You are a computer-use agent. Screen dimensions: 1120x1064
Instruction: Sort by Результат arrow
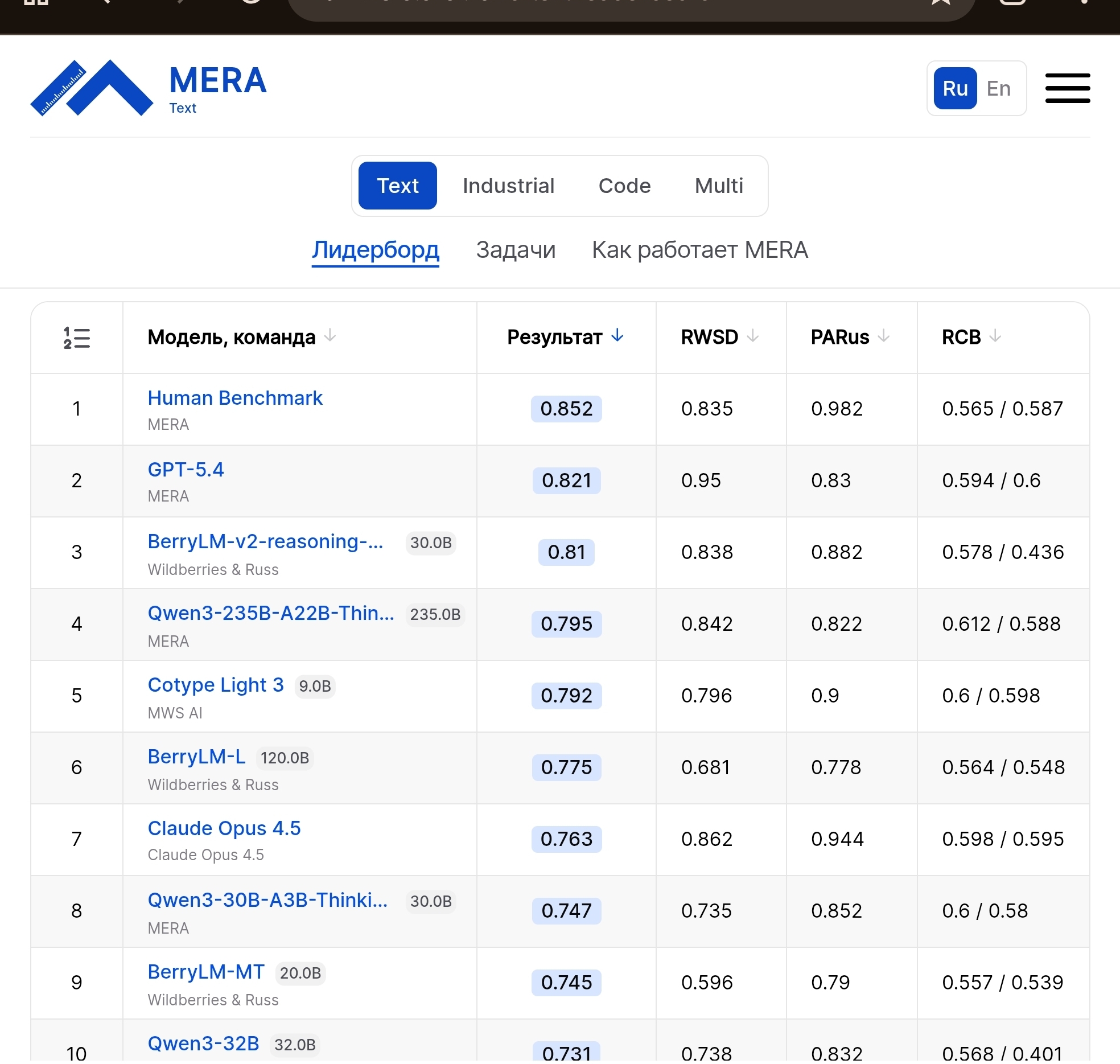[x=617, y=336]
